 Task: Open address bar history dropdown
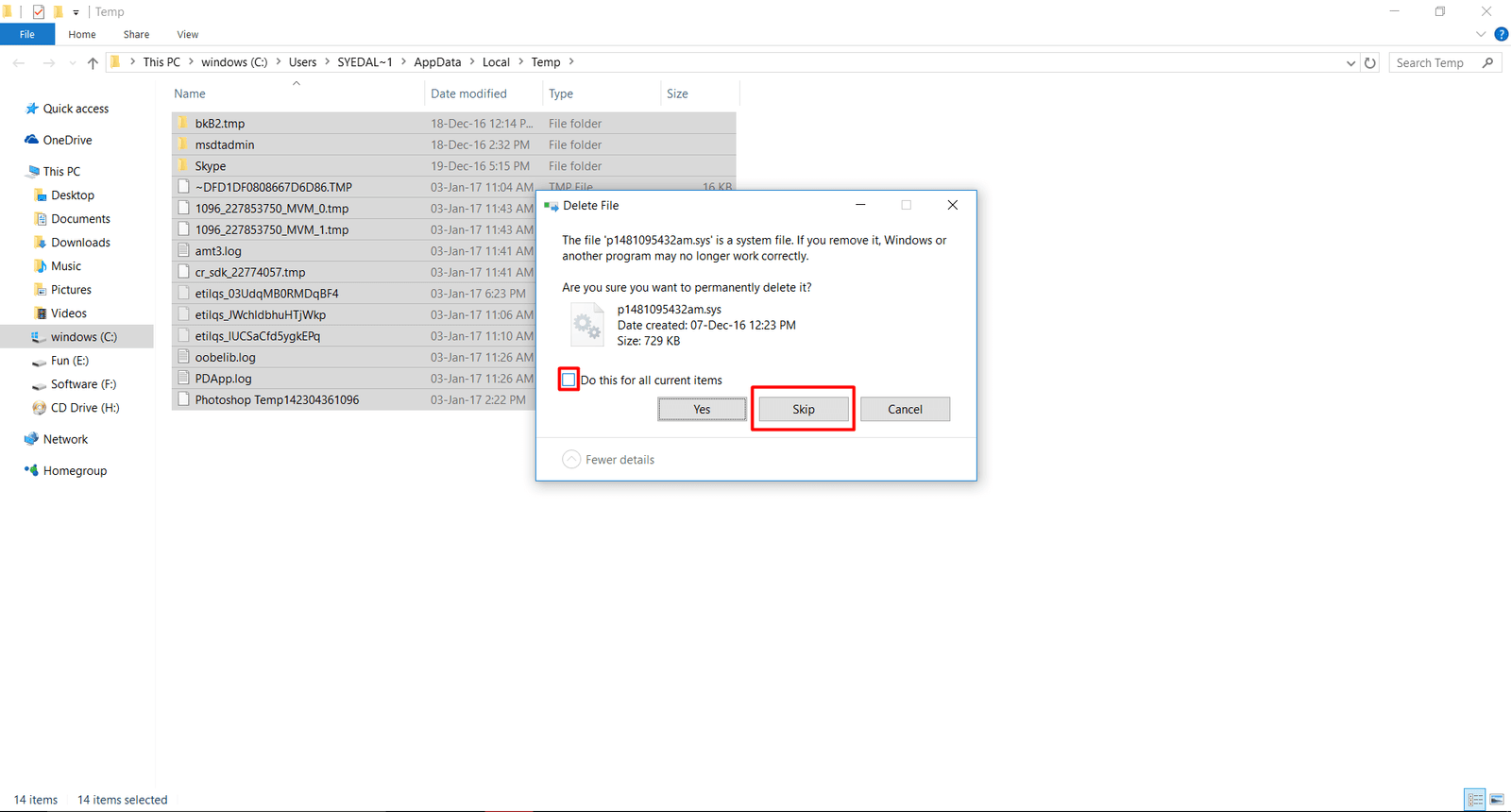point(1350,63)
